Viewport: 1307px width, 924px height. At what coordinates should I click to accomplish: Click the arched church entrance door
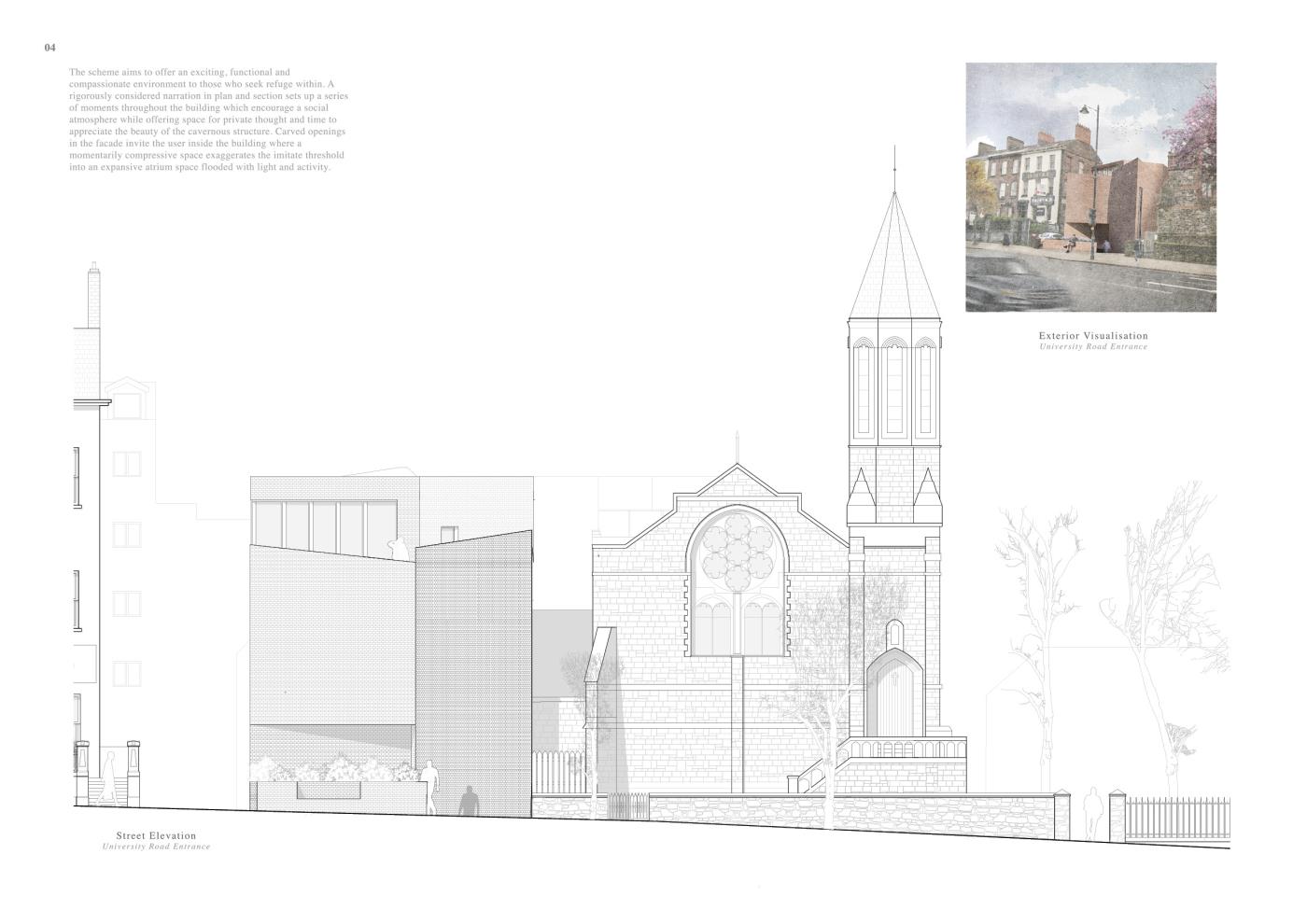point(893,695)
